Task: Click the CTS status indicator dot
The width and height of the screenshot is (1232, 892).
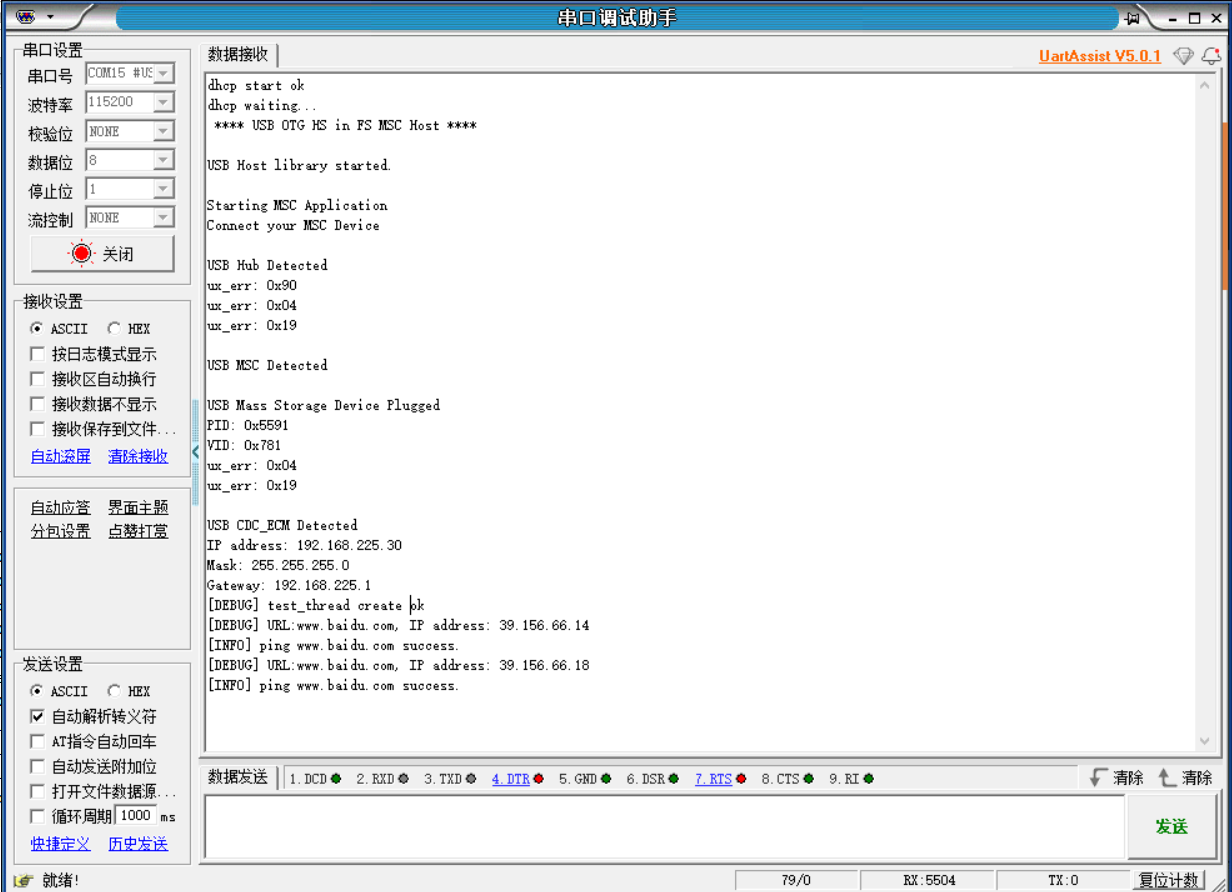Action: (x=808, y=778)
